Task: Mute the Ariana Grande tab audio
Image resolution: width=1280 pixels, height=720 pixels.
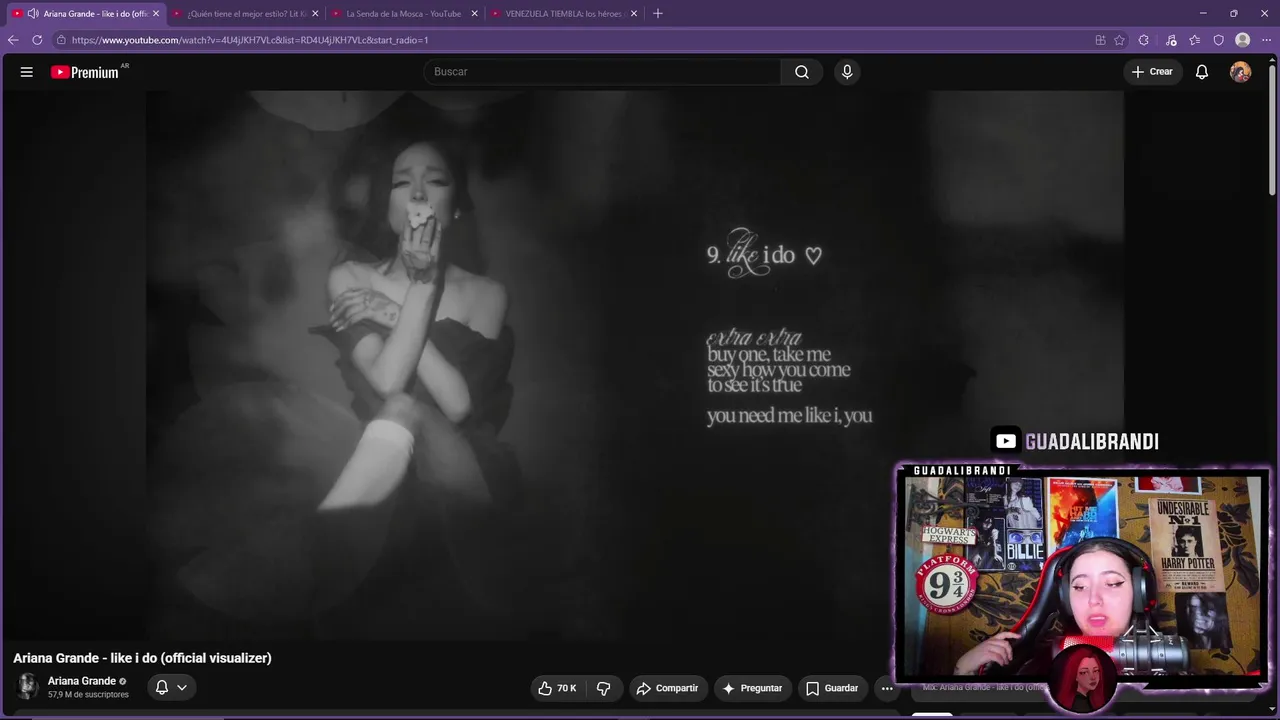Action: (x=33, y=14)
